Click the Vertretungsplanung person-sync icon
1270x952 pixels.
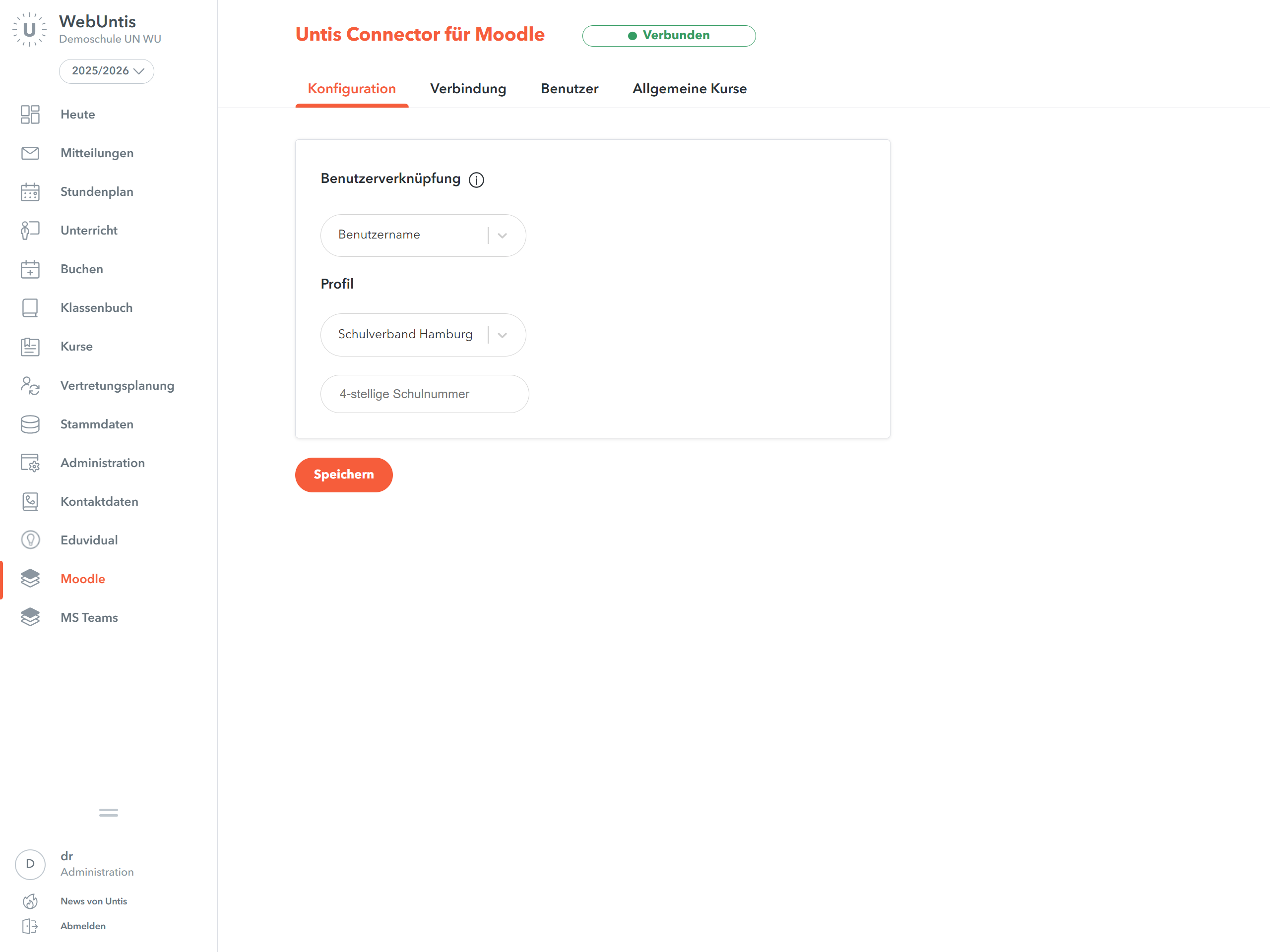coord(30,386)
